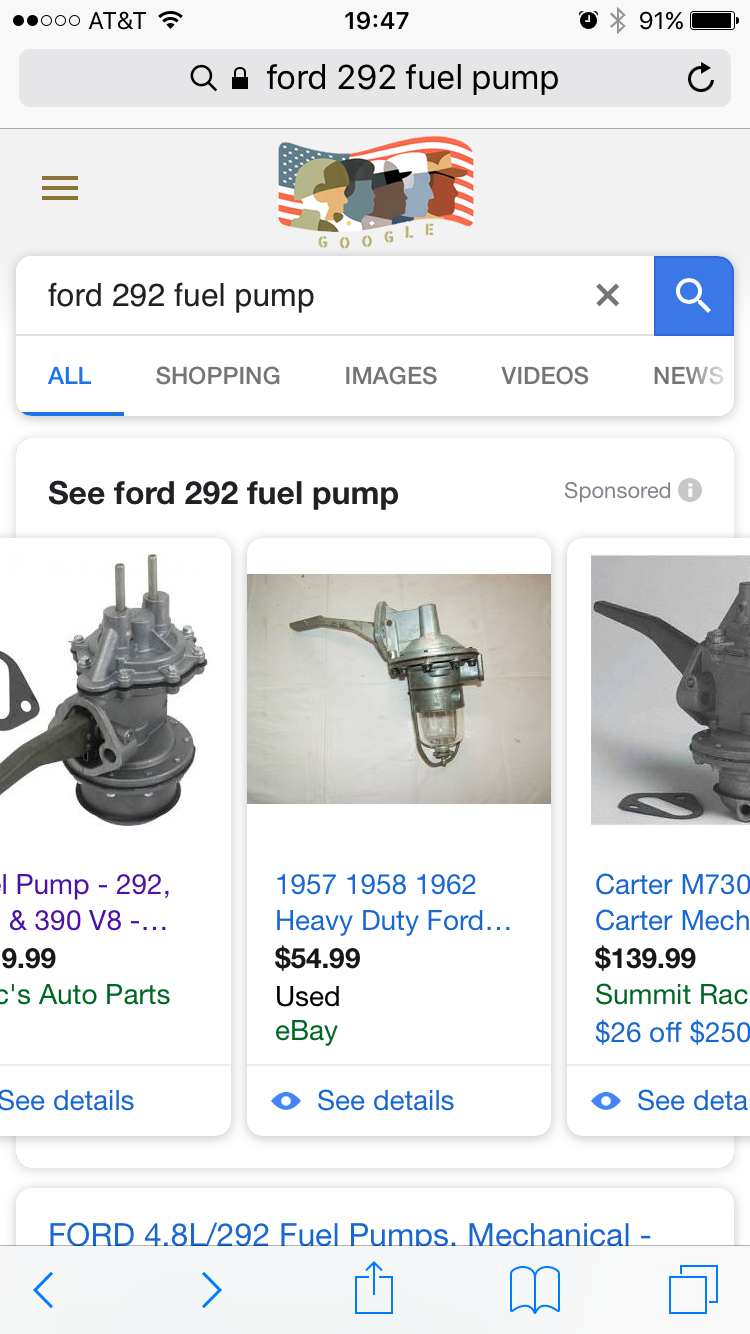The image size is (750, 1334).
Task: Switch to the IMAGES tab
Action: 390,376
